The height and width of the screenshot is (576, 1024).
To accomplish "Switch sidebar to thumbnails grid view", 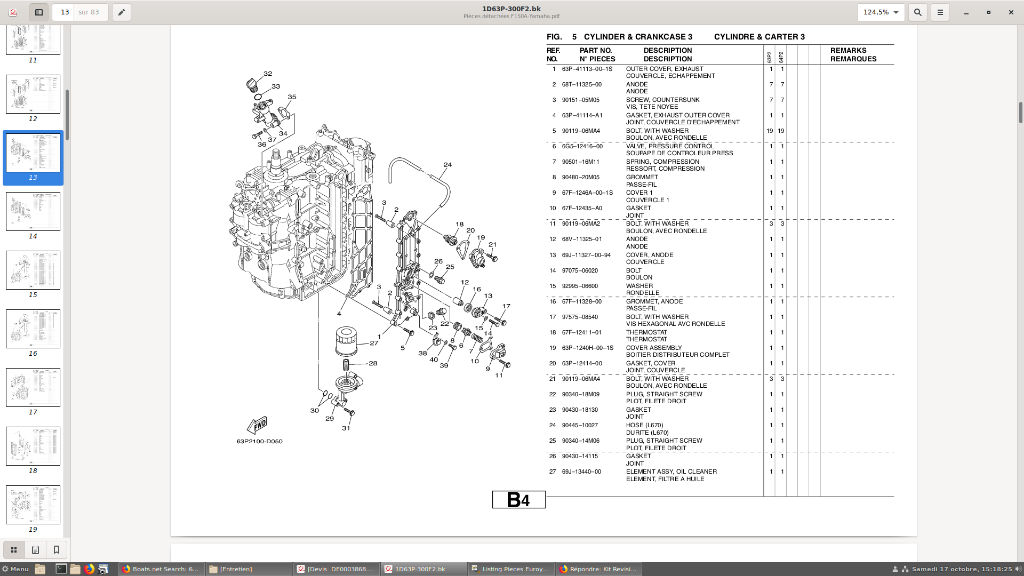I will click(x=14, y=550).
